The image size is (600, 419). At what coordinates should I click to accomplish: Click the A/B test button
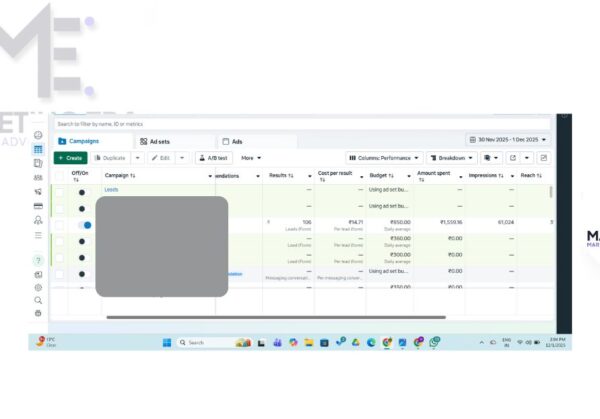(213, 158)
